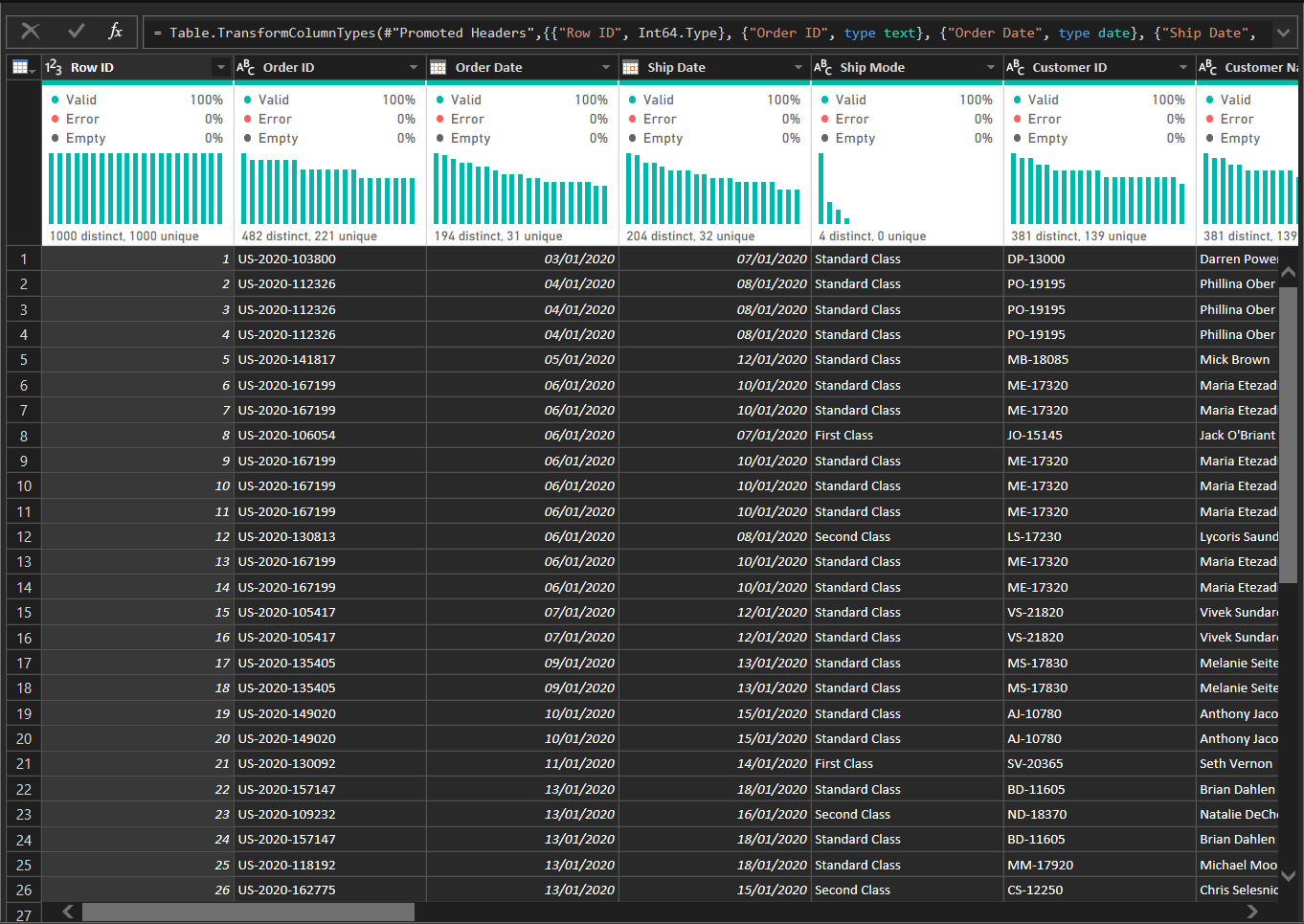Image resolution: width=1304 pixels, height=924 pixels.
Task: Click the vertical scrollbar down arrow
Action: pyautogui.click(x=1288, y=875)
